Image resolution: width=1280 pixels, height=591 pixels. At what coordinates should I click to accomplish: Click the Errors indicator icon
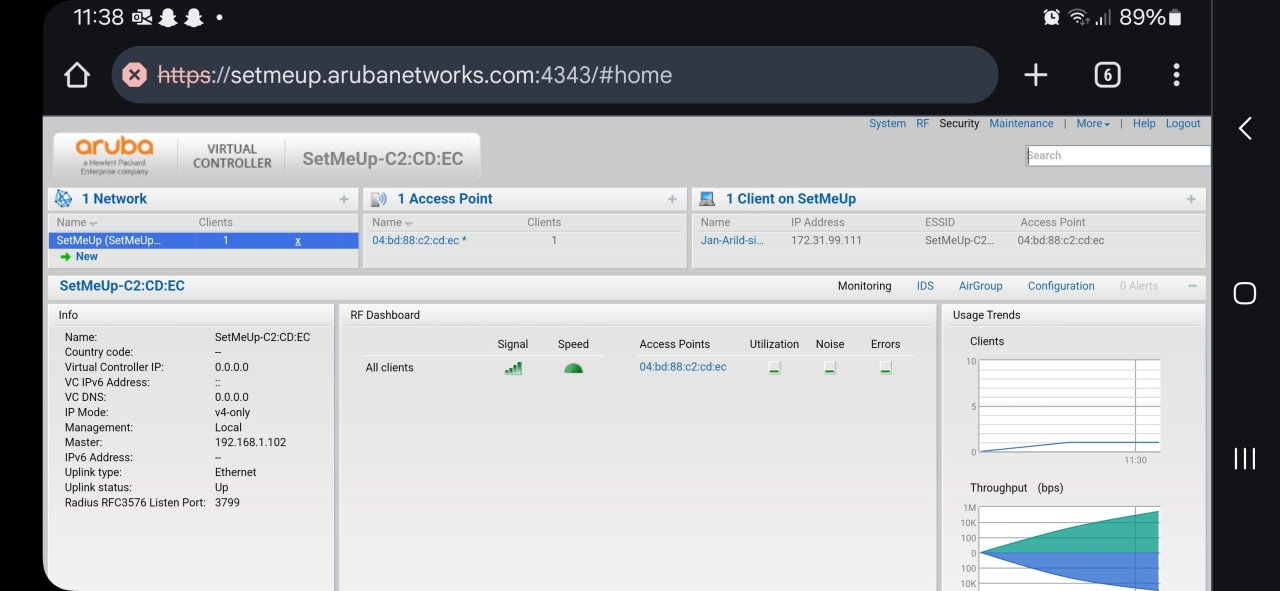(885, 368)
